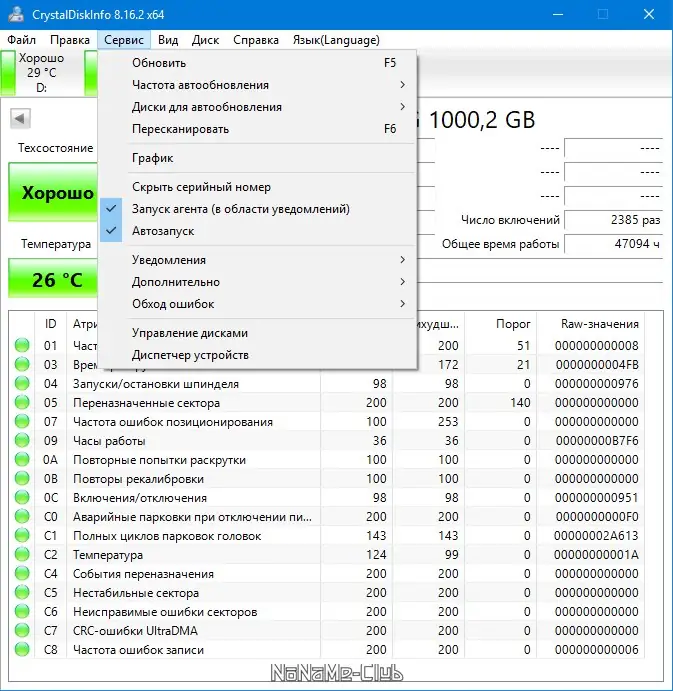Click green status icon for attribute C6

tap(22, 611)
